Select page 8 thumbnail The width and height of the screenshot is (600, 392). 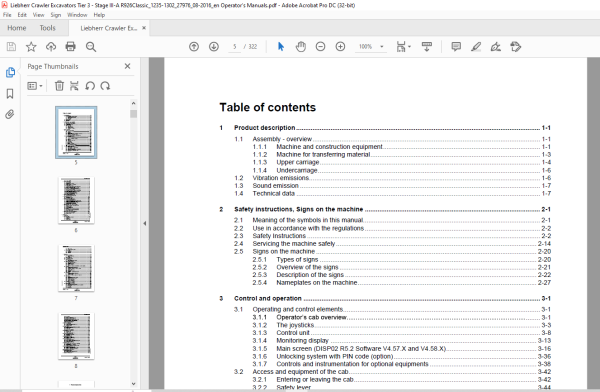76,336
